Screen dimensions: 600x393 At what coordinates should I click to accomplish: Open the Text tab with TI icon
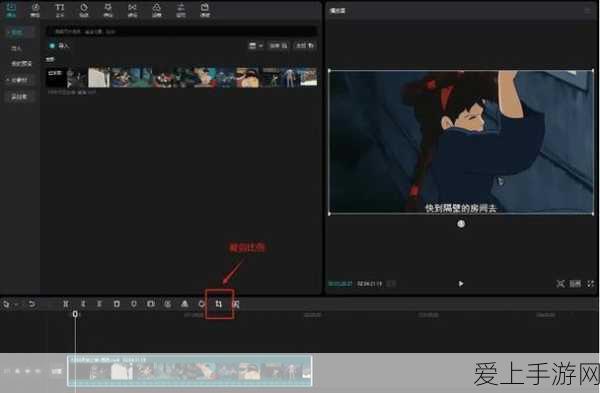60,10
